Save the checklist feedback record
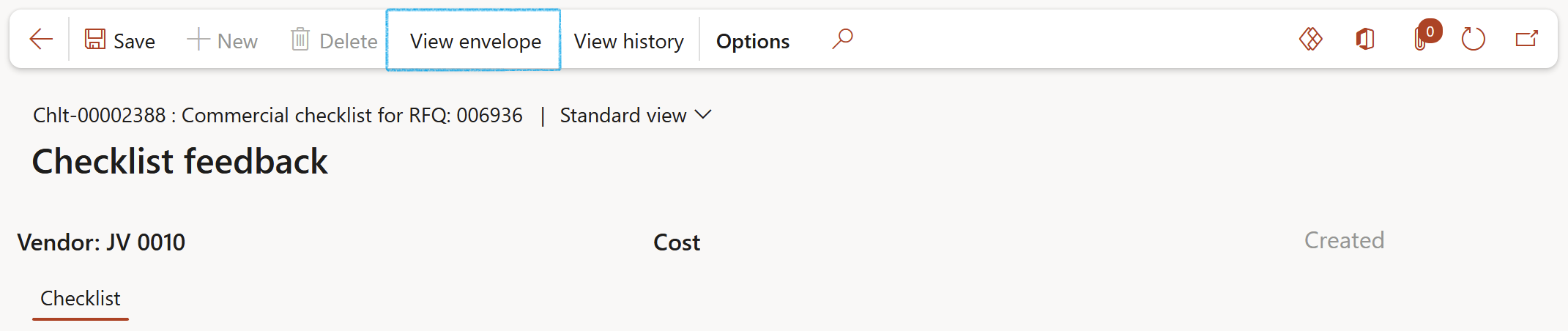The image size is (1568, 331). [120, 40]
